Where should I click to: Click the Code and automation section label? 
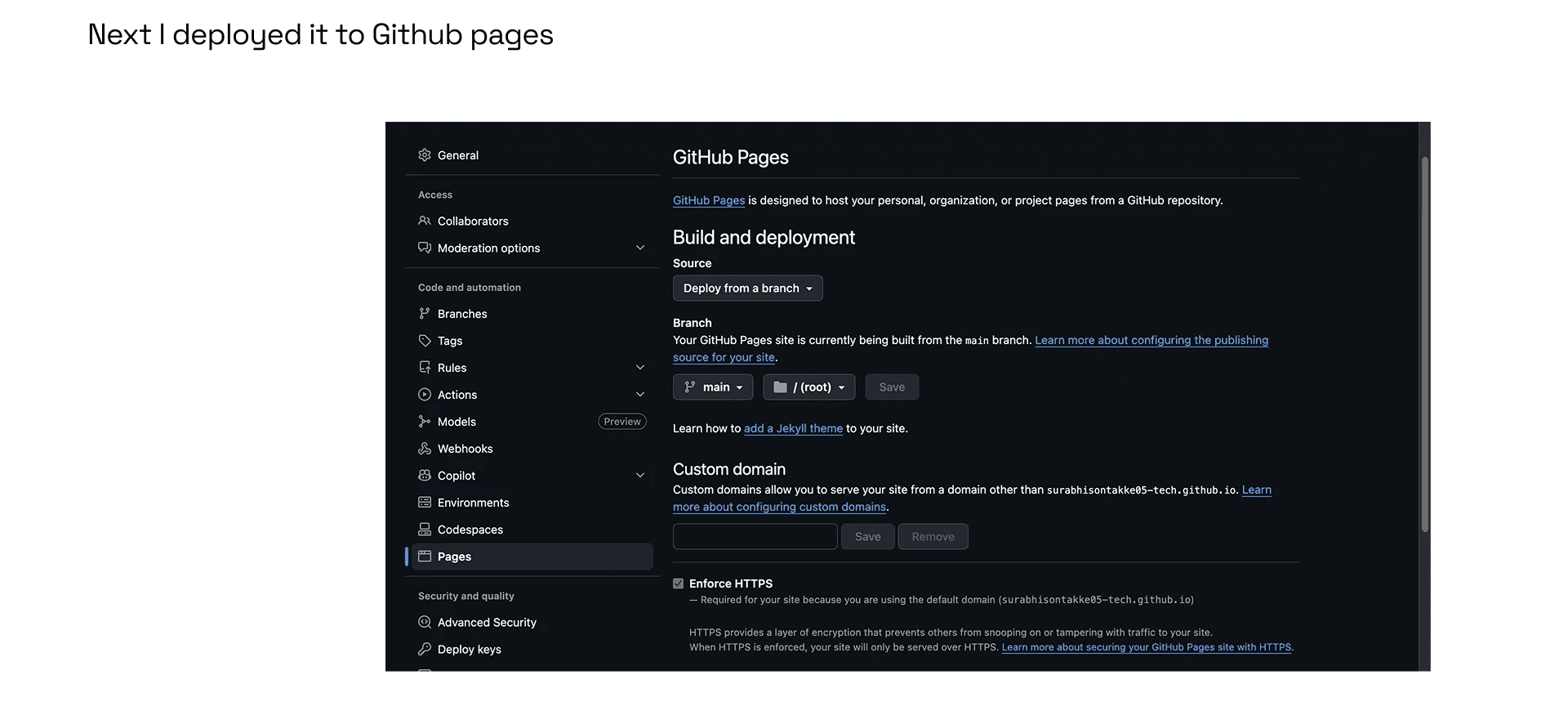(470, 287)
